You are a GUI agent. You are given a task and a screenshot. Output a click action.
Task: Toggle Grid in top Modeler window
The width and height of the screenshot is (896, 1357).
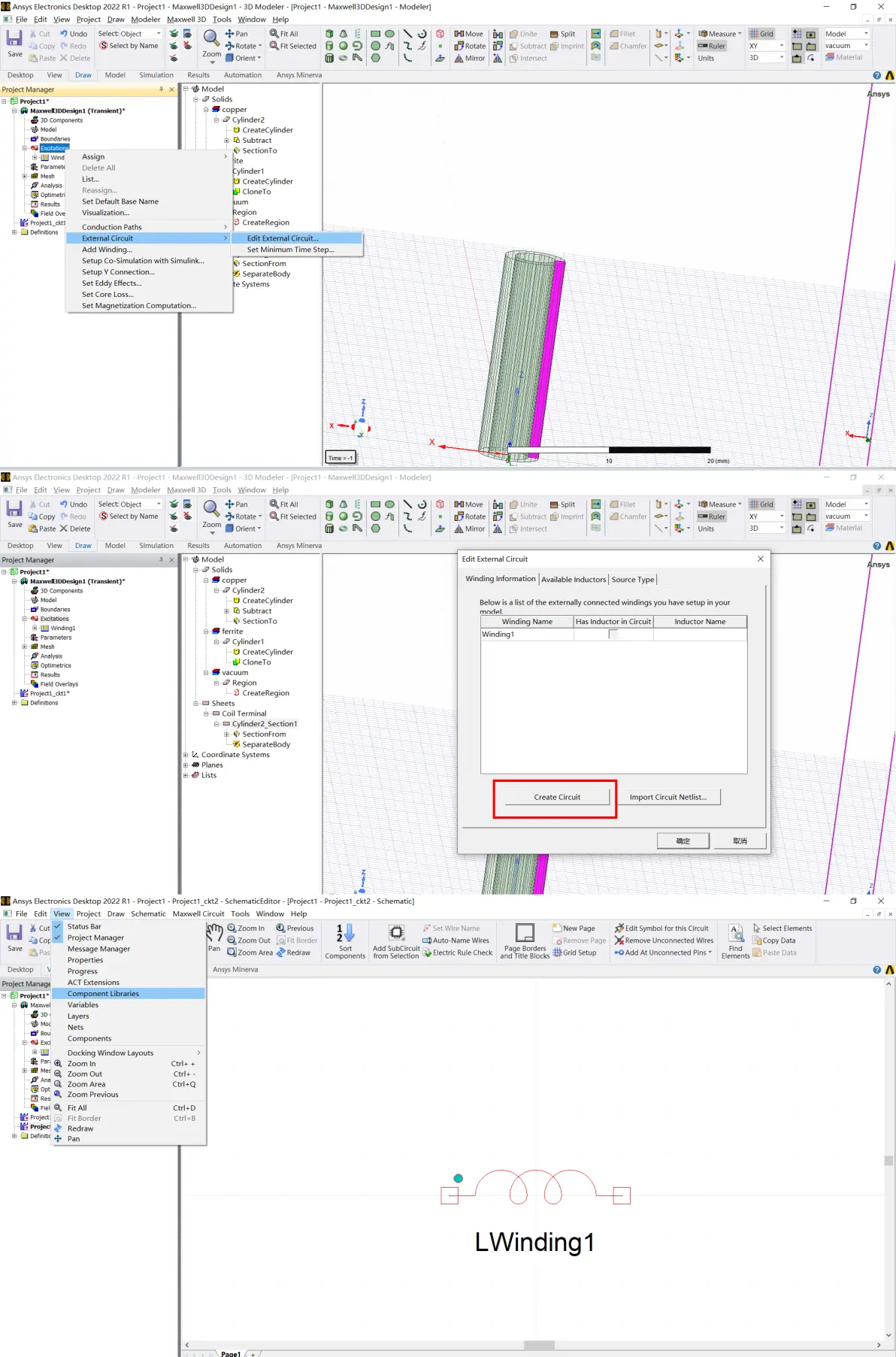click(x=761, y=34)
